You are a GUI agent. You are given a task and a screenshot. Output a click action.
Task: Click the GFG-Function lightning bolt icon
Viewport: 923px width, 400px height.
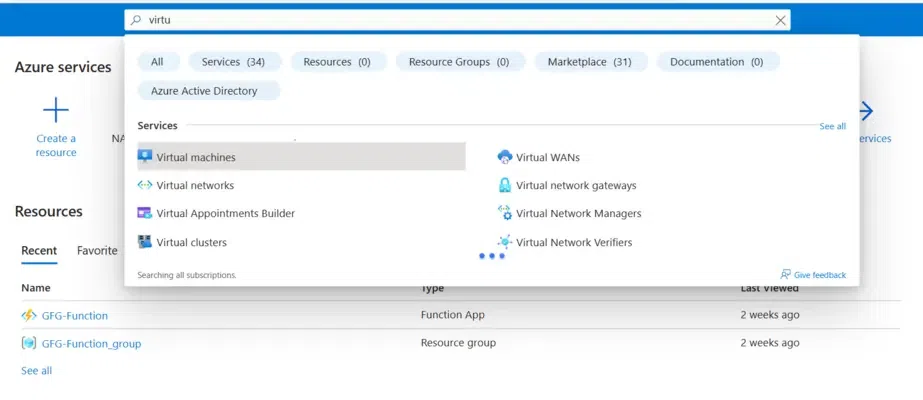point(29,315)
